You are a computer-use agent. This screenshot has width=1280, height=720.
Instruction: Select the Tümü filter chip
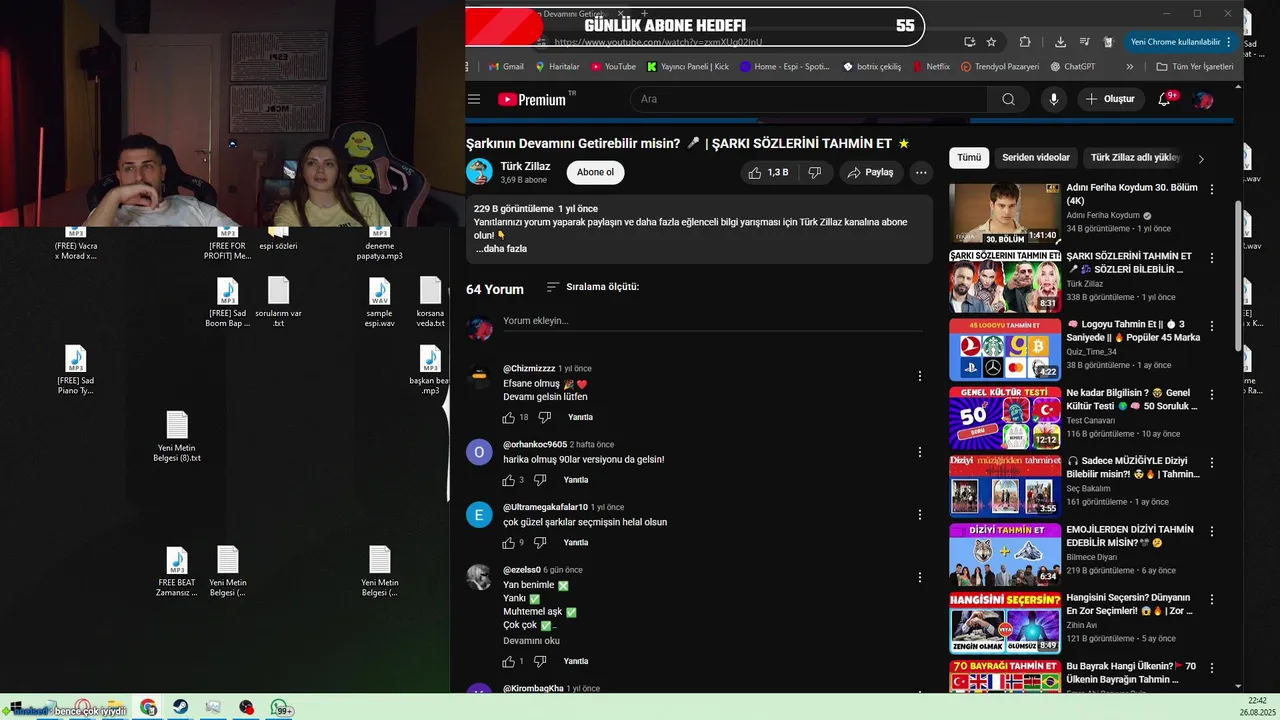tap(969, 157)
